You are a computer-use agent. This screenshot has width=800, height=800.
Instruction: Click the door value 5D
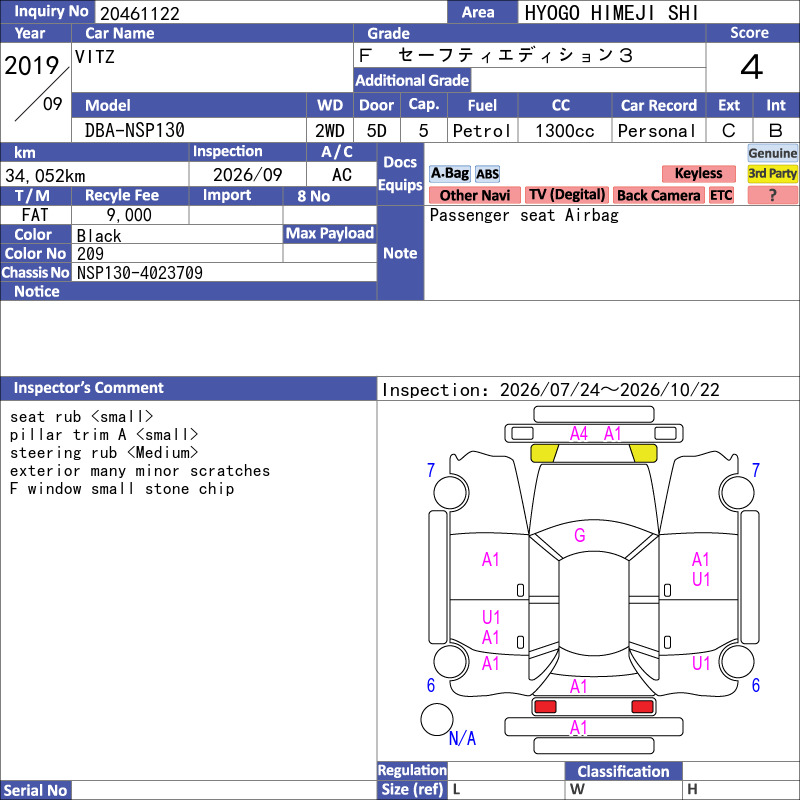click(x=377, y=131)
